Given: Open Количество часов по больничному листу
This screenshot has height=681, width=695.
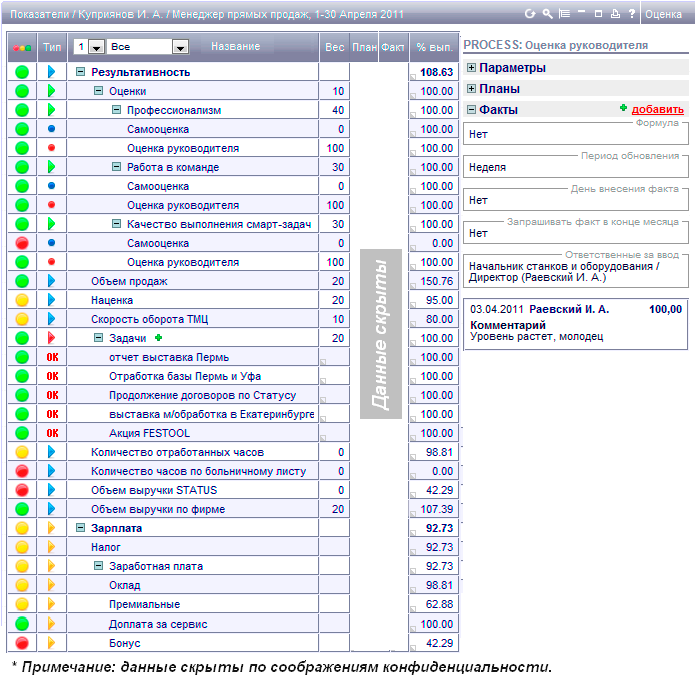Looking at the screenshot, I should pyautogui.click(x=199, y=471).
